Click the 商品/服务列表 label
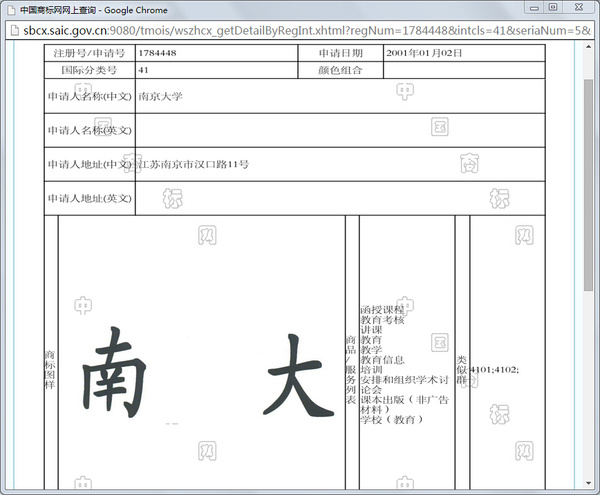The width and height of the screenshot is (600, 495). (x=351, y=370)
